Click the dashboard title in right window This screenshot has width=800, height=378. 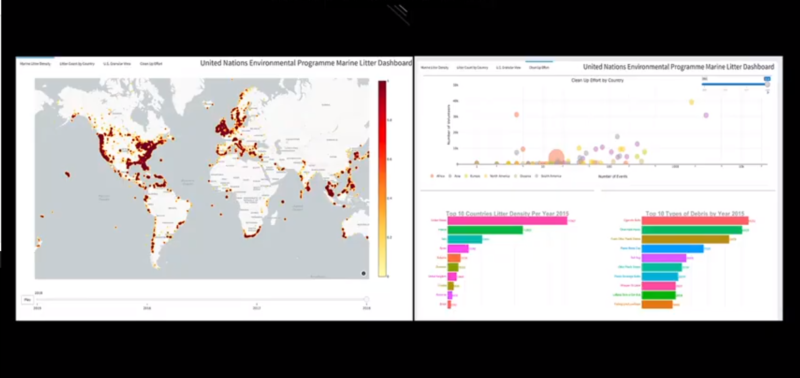pyautogui.click(x=679, y=67)
